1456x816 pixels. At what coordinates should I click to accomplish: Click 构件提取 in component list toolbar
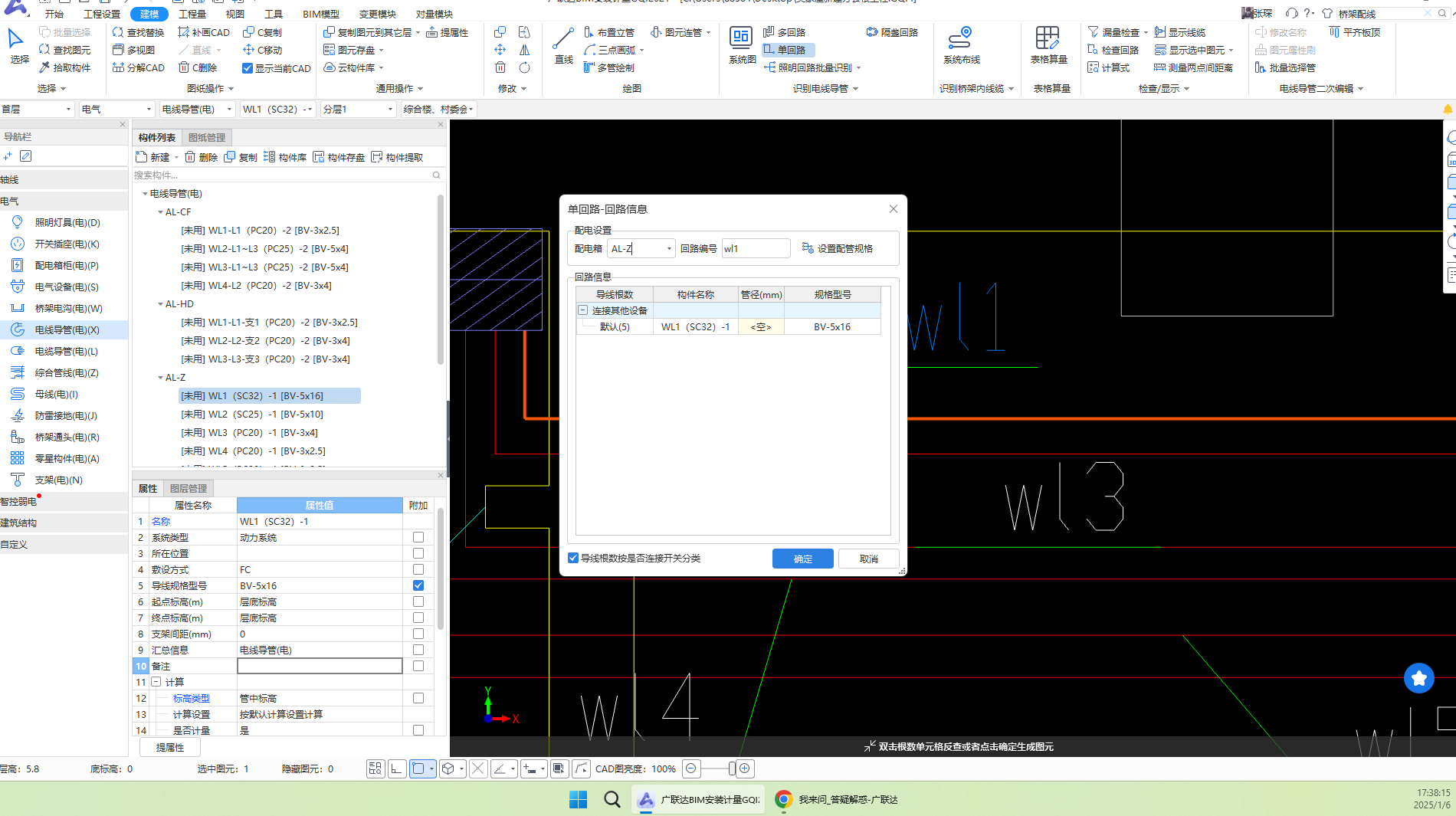click(x=397, y=157)
